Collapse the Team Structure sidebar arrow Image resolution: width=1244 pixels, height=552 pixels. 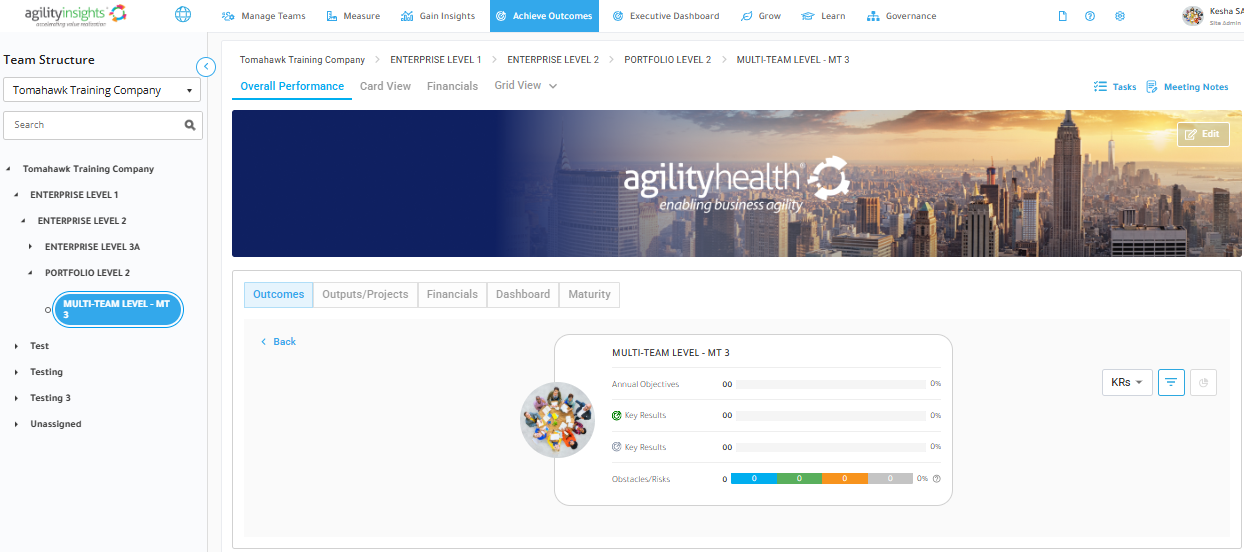coord(206,67)
